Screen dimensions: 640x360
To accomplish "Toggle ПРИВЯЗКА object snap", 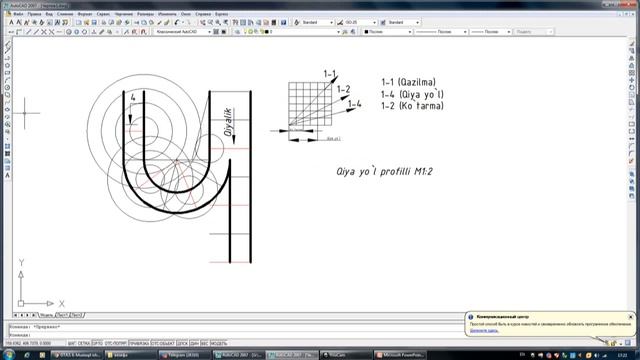I will [139, 343].
